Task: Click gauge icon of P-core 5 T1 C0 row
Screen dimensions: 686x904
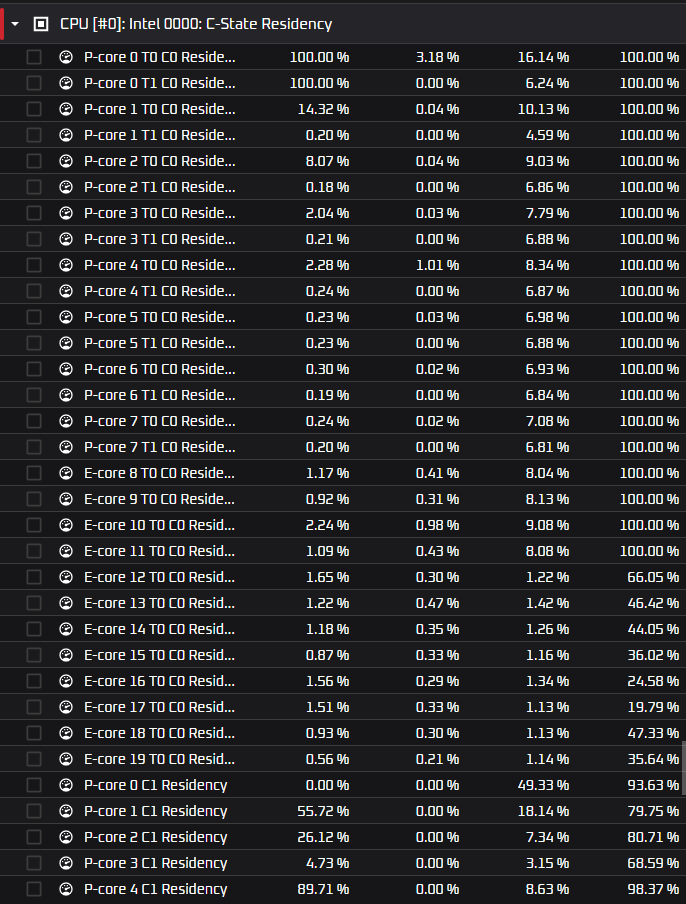Action: pyautogui.click(x=66, y=343)
